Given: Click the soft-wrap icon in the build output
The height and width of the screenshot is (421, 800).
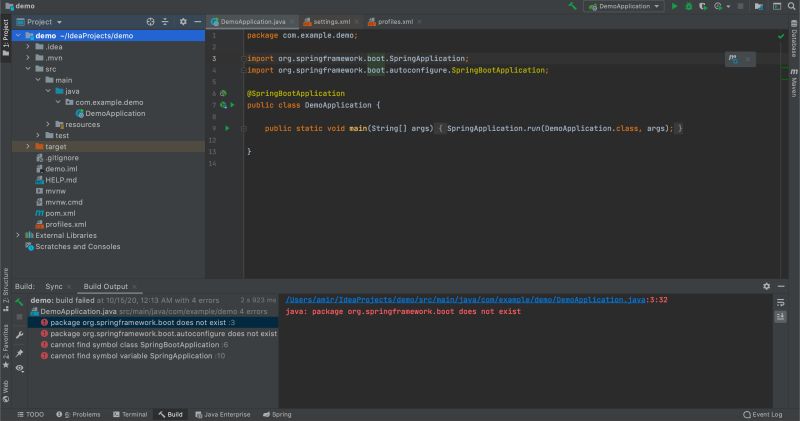Looking at the screenshot, I should click(781, 303).
